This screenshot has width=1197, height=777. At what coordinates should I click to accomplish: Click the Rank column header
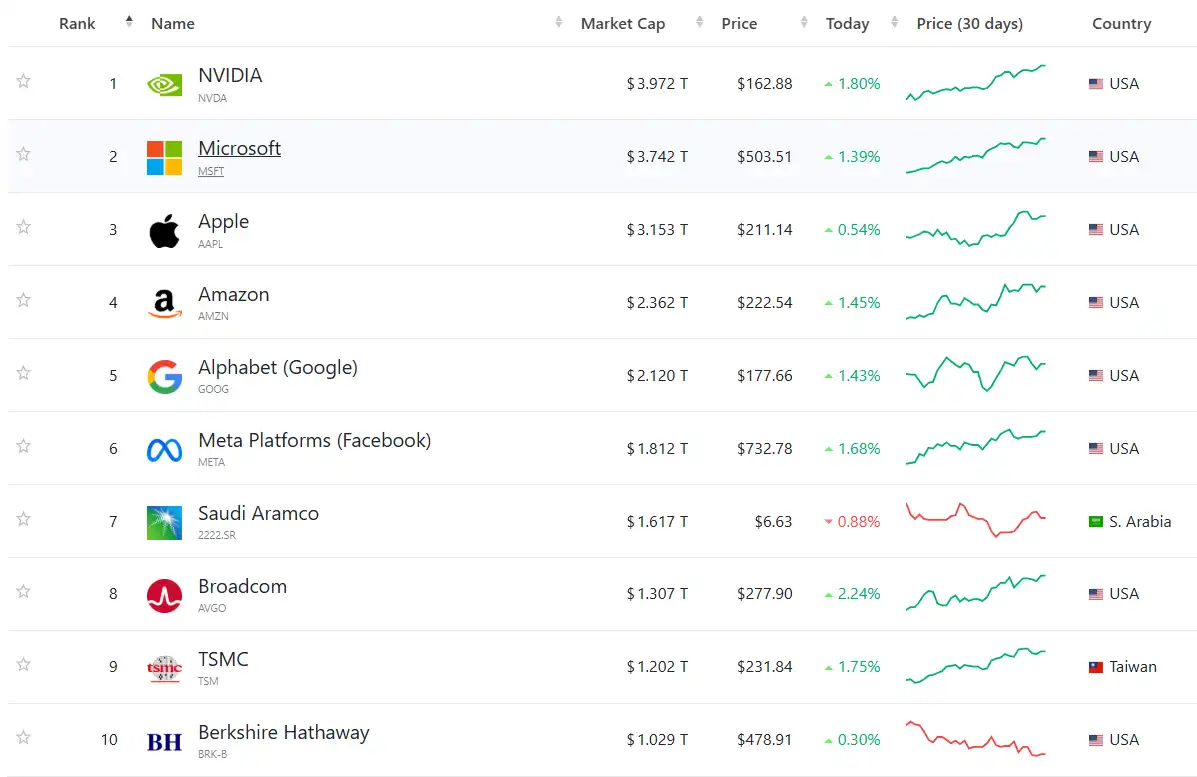click(77, 24)
